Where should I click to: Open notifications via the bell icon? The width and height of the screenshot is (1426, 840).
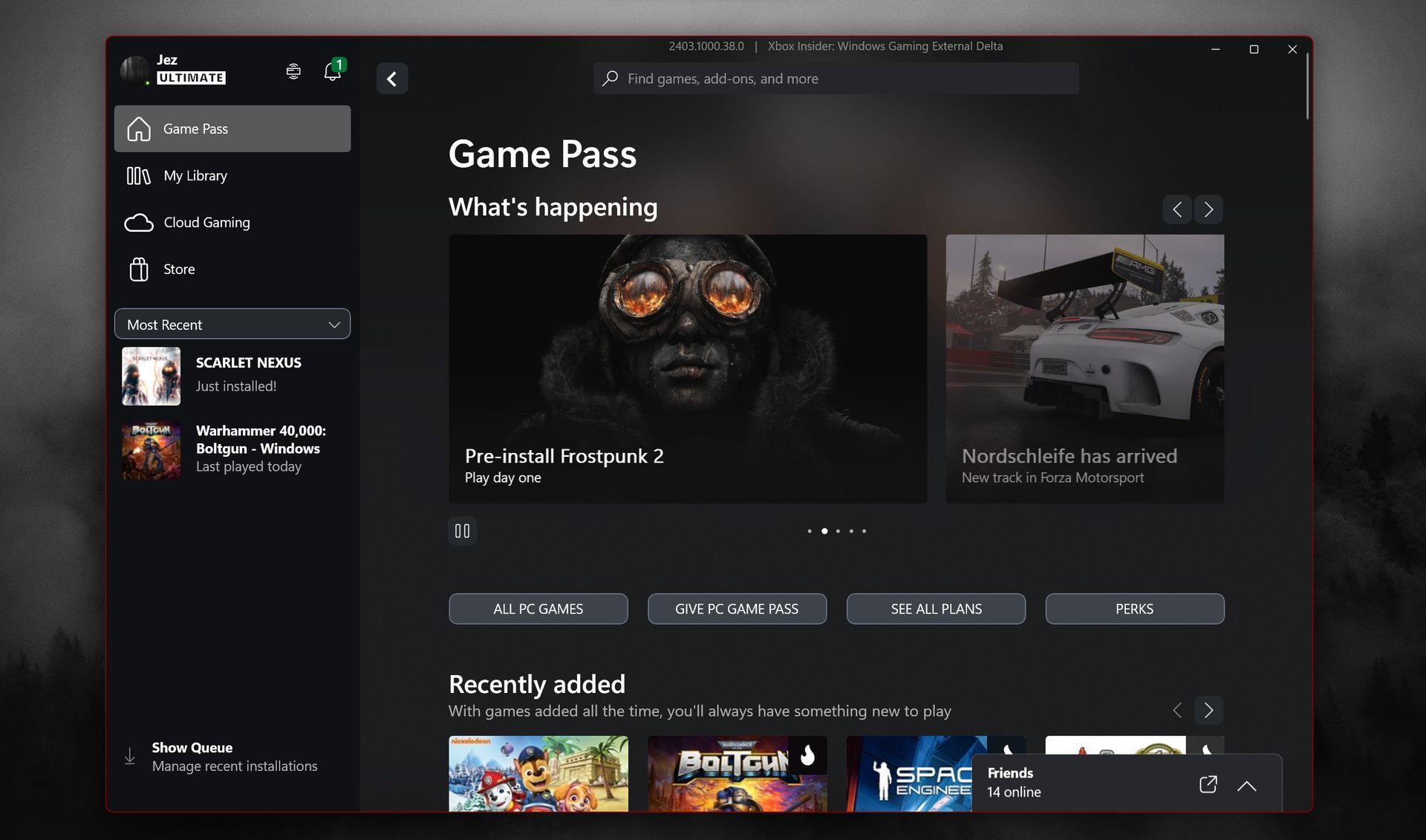pos(331,71)
